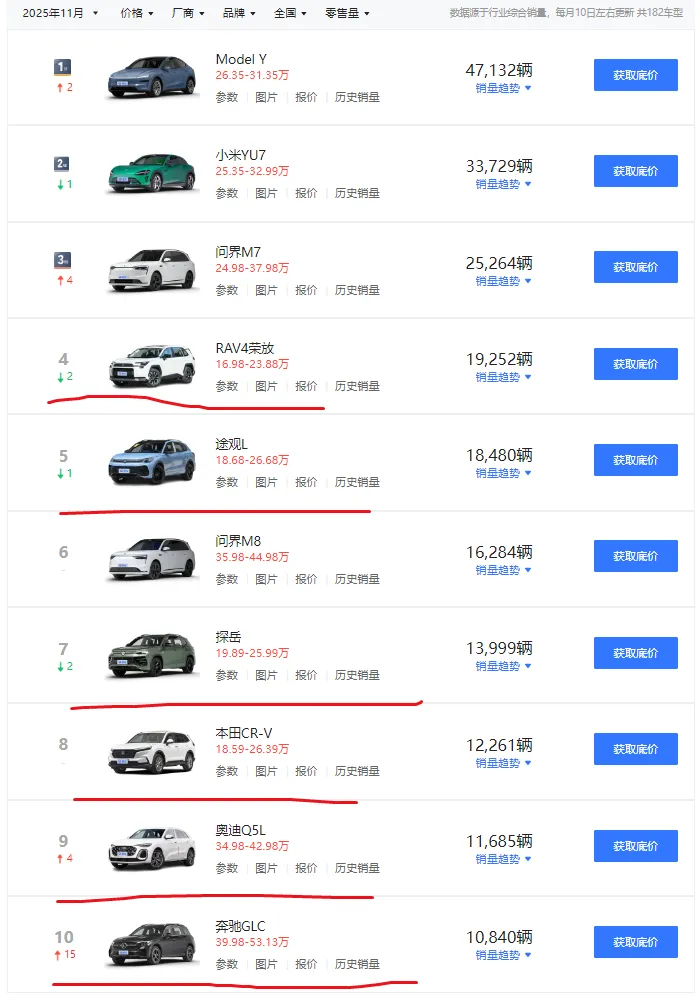
Task: Open 参数 link for RAV4荣放
Action: 227,386
